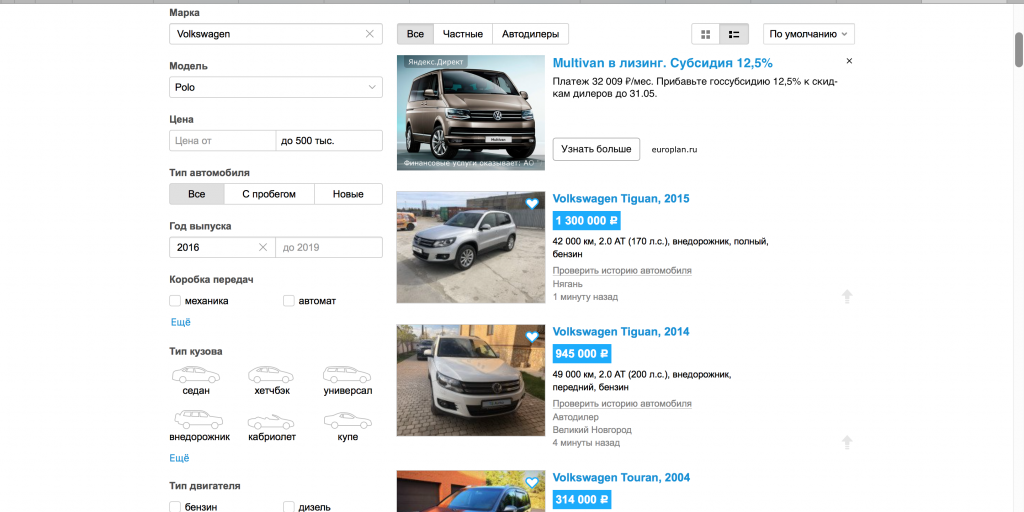
Task: Open the По умолчанию sorting dropdown
Action: tap(808, 34)
